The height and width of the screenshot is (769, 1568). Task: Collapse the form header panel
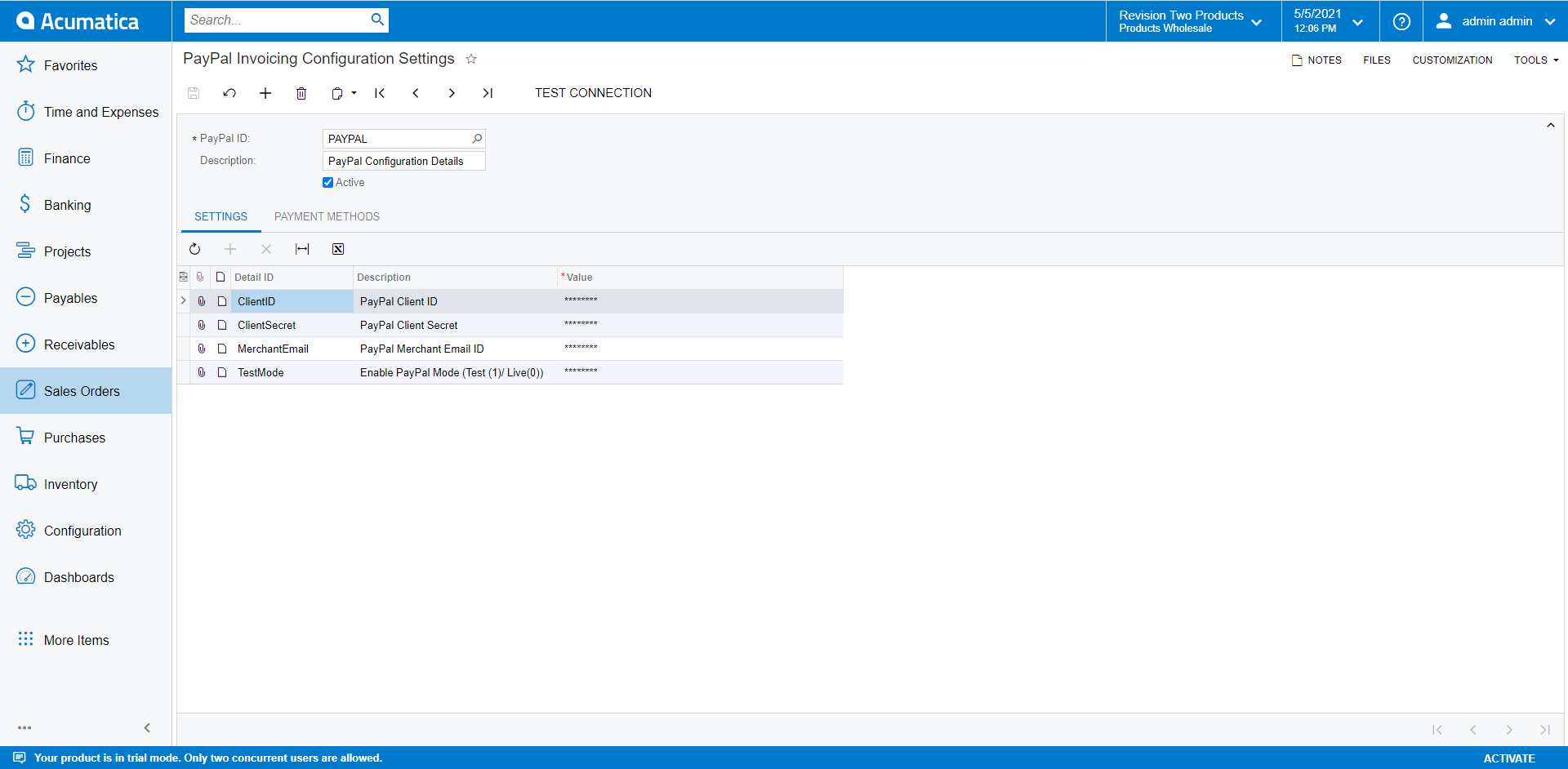1550,125
